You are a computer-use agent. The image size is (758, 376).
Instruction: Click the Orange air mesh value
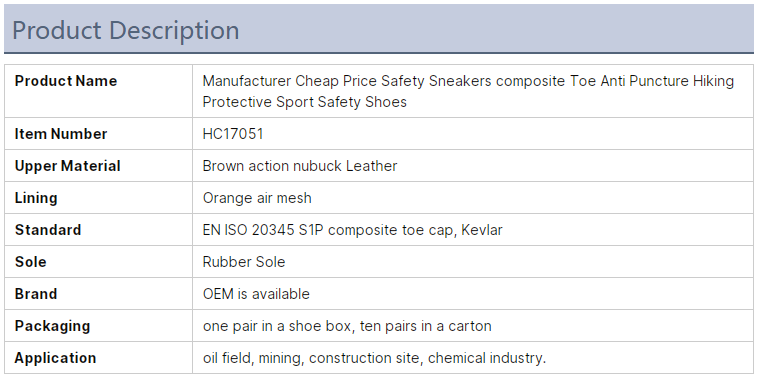coord(257,198)
